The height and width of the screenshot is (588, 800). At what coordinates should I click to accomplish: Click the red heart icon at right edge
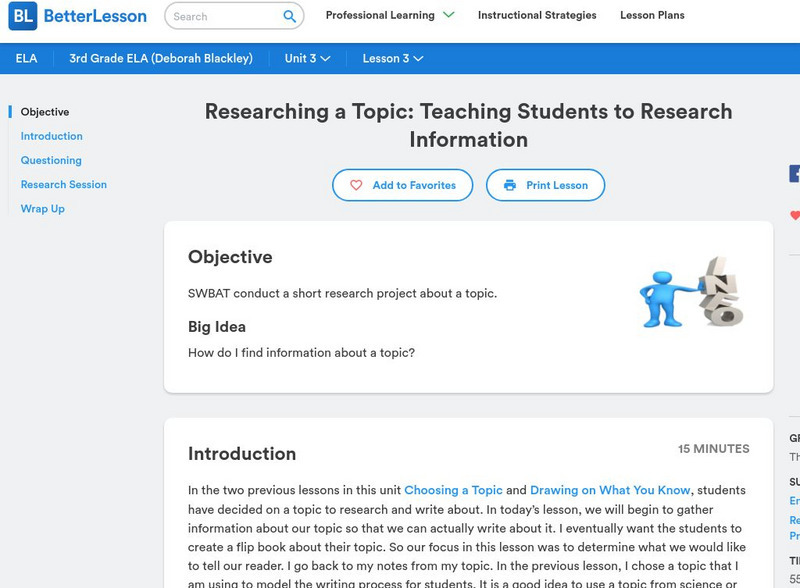point(795,215)
